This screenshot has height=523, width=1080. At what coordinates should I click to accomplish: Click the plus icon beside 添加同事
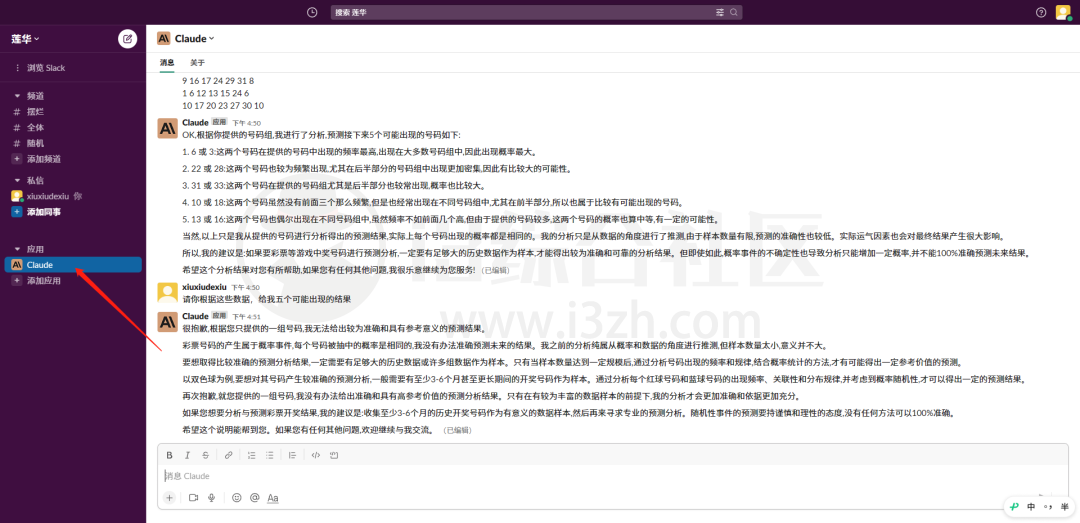pyautogui.click(x=17, y=212)
